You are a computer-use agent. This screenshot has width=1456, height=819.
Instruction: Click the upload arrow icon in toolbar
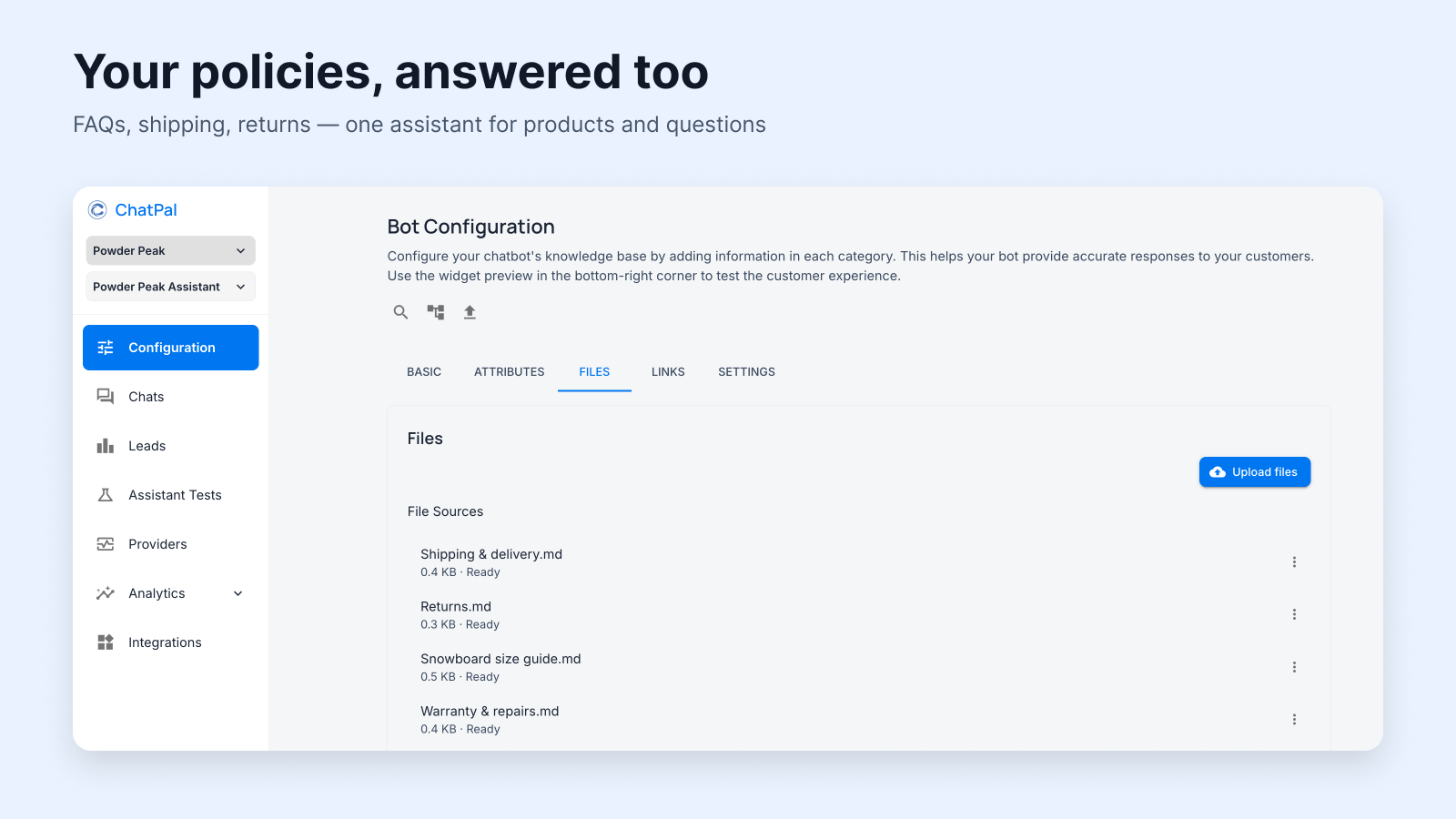tap(470, 312)
